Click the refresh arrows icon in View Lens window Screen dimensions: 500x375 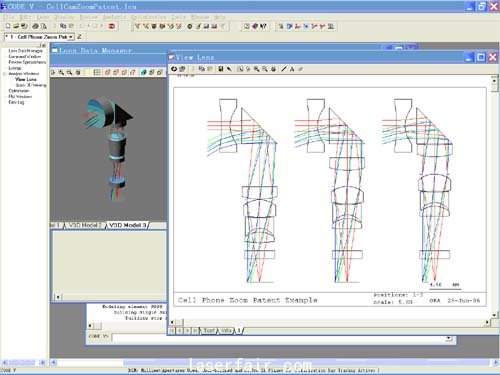(174, 69)
